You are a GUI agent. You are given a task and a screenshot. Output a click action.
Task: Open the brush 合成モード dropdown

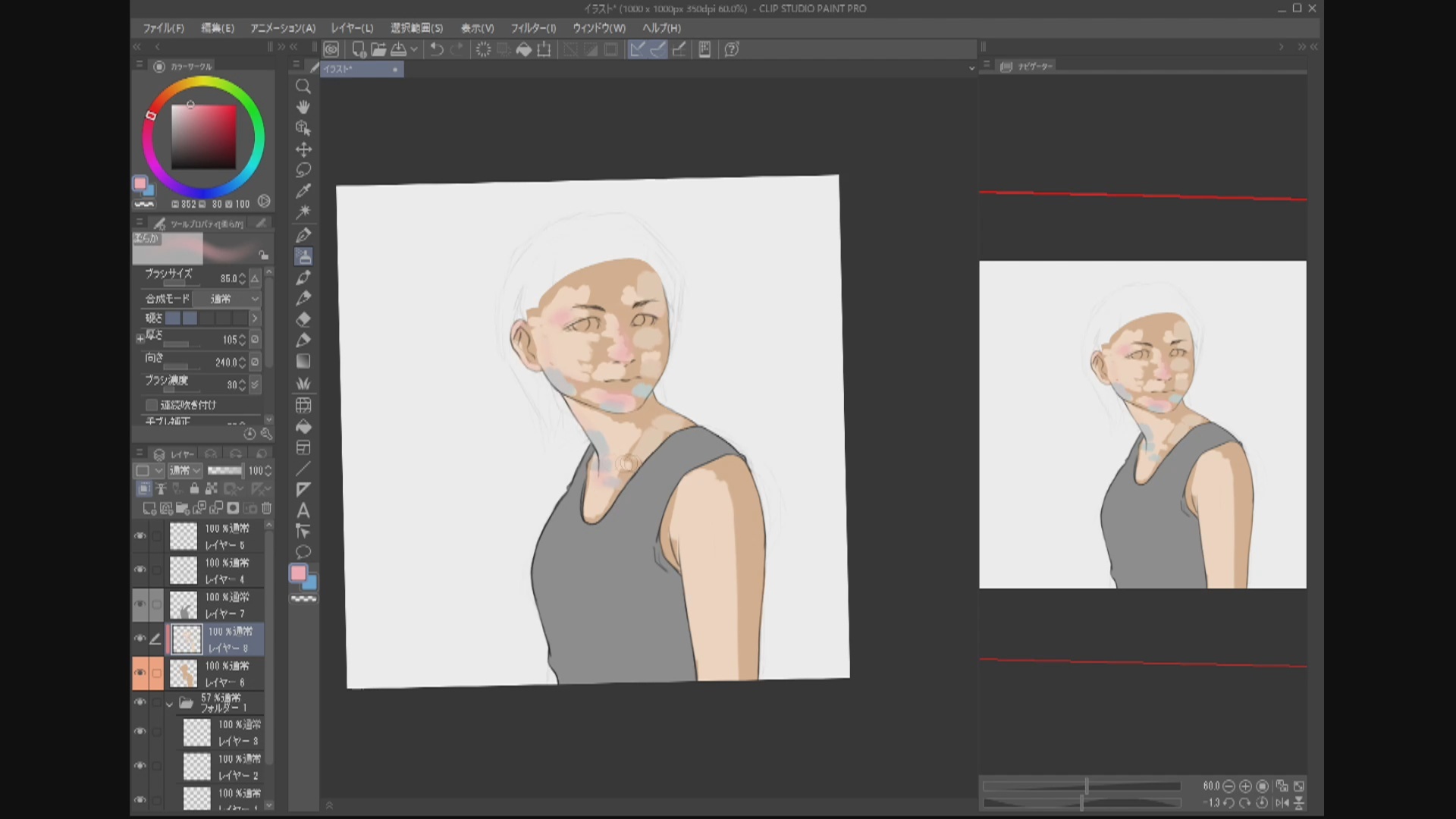(226, 299)
